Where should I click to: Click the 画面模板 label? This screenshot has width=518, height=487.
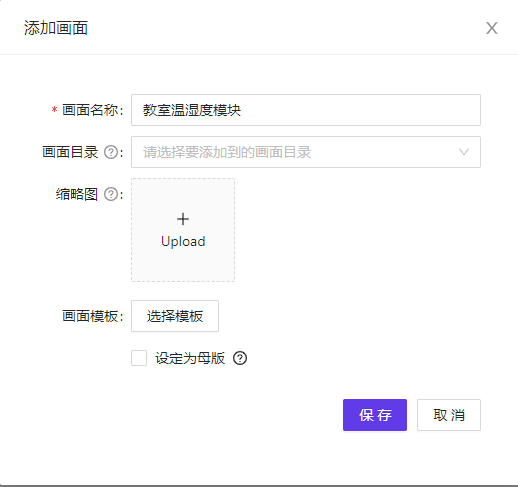coord(90,316)
